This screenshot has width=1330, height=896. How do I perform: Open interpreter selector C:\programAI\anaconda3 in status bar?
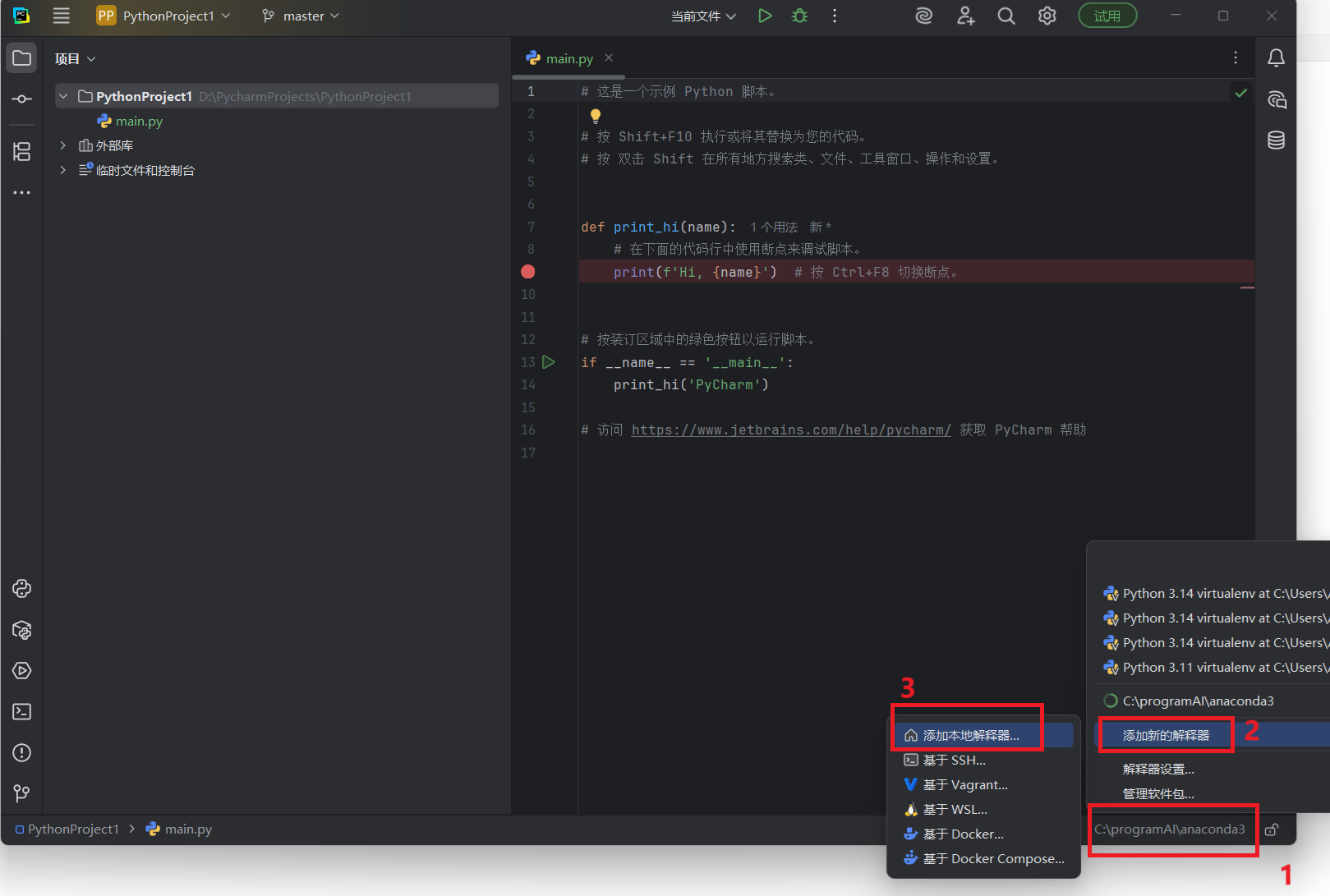(x=1170, y=829)
